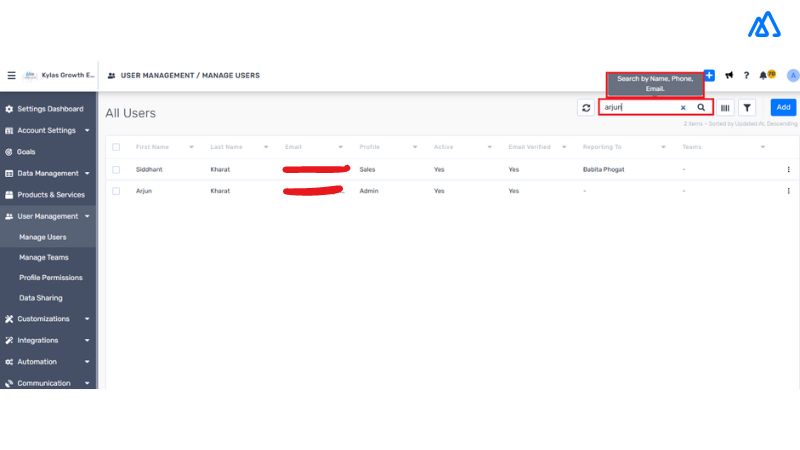Screen dimensions: 800x450
Task: Click the blue quick add plus icon
Action: 709,76
